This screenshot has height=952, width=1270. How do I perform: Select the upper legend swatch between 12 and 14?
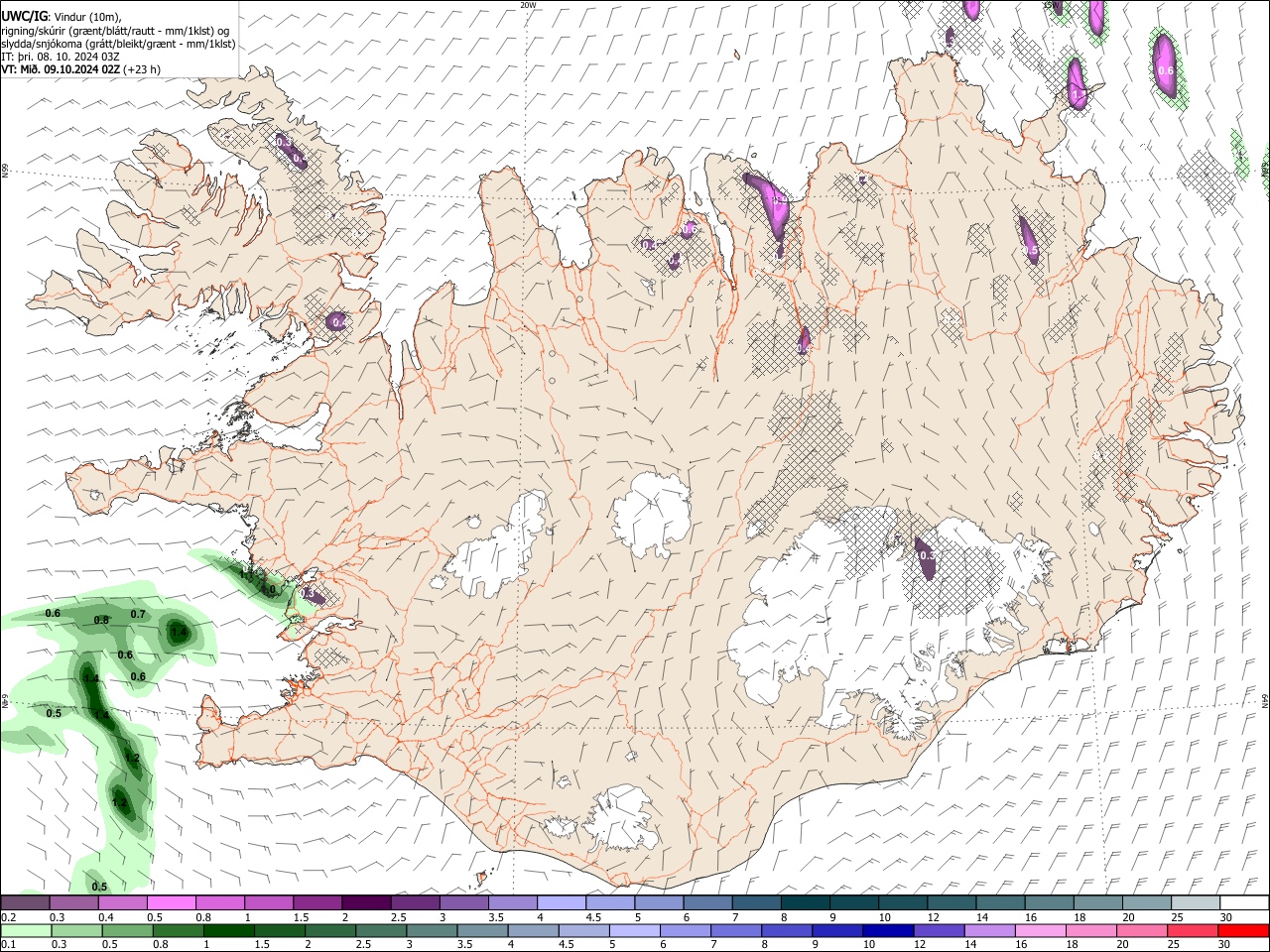[952, 902]
